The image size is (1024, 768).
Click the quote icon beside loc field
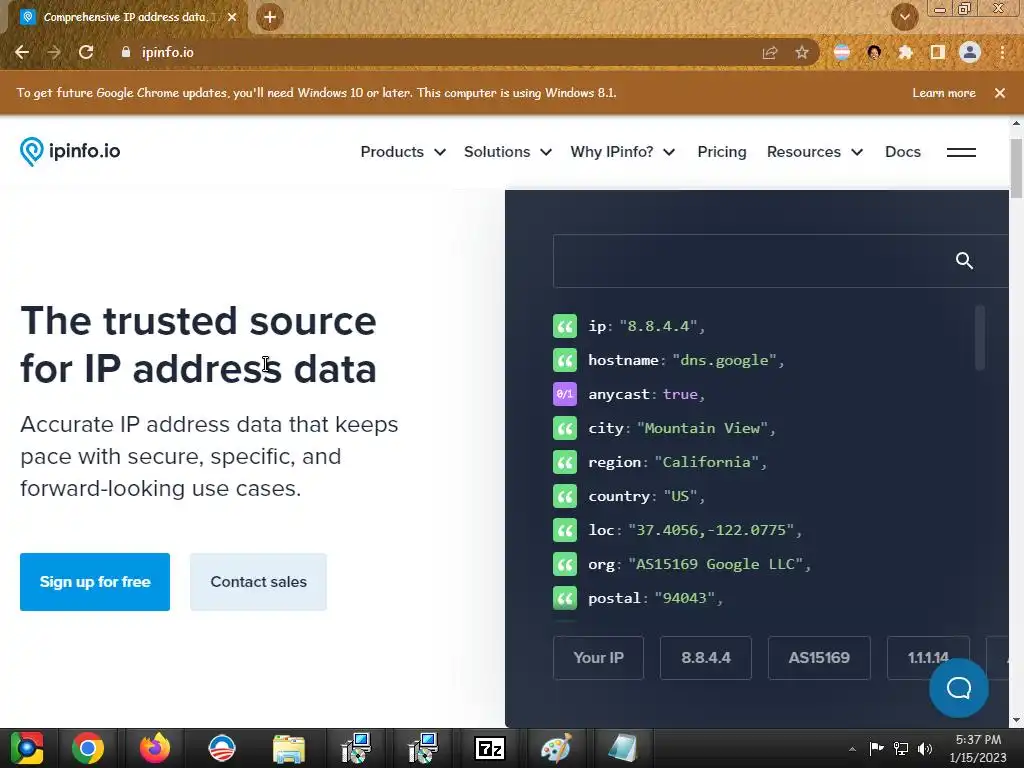tap(565, 530)
